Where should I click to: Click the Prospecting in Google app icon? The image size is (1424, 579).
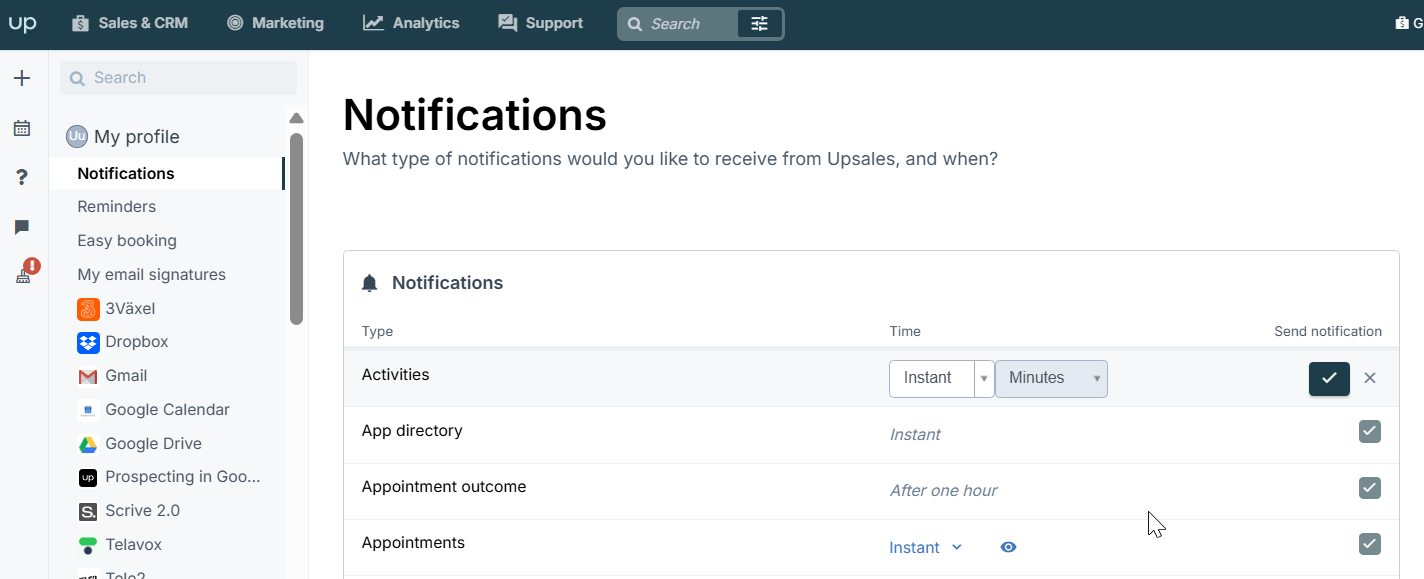click(x=88, y=478)
